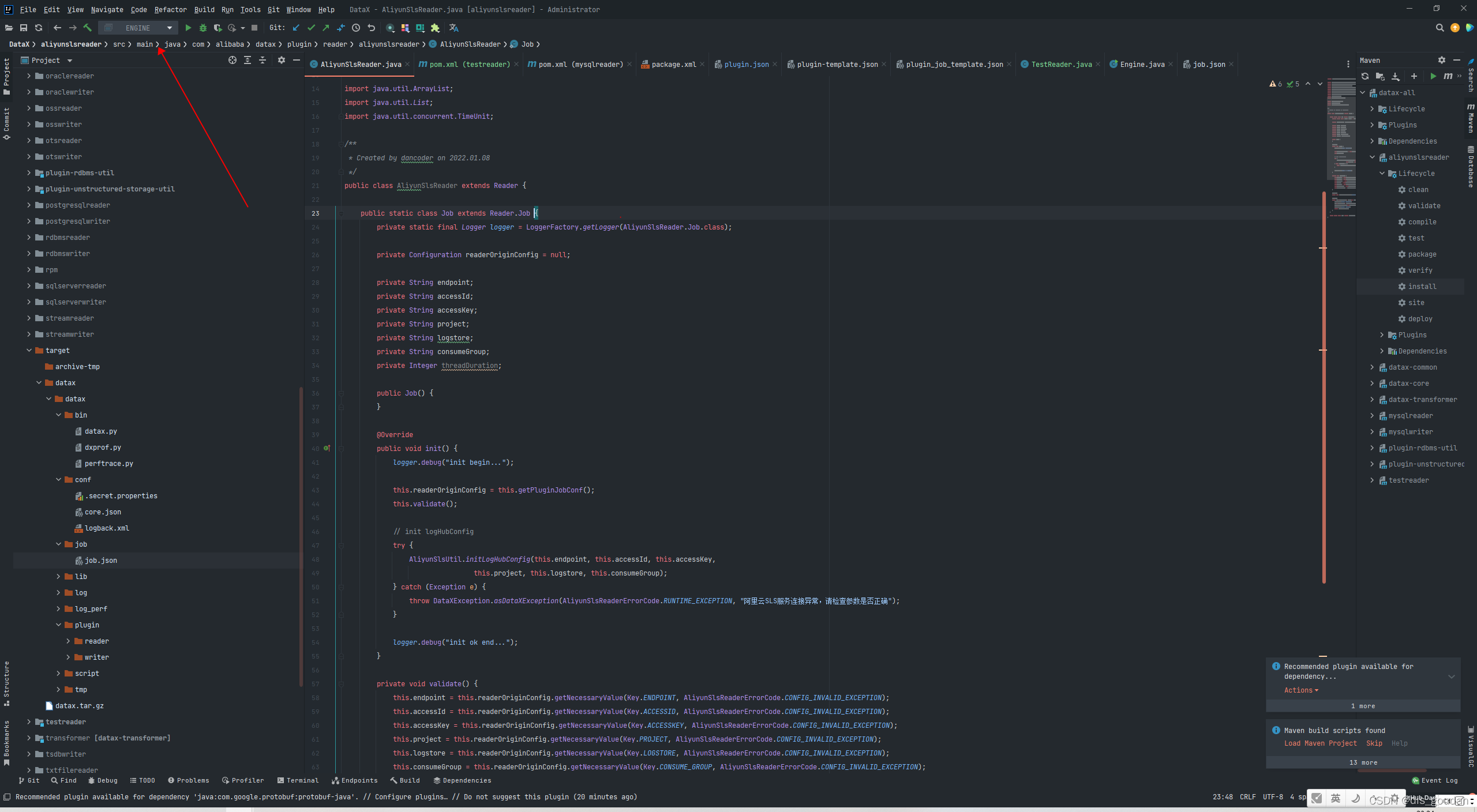Click the 13 more notifications button
1477x812 pixels.
point(1363,762)
